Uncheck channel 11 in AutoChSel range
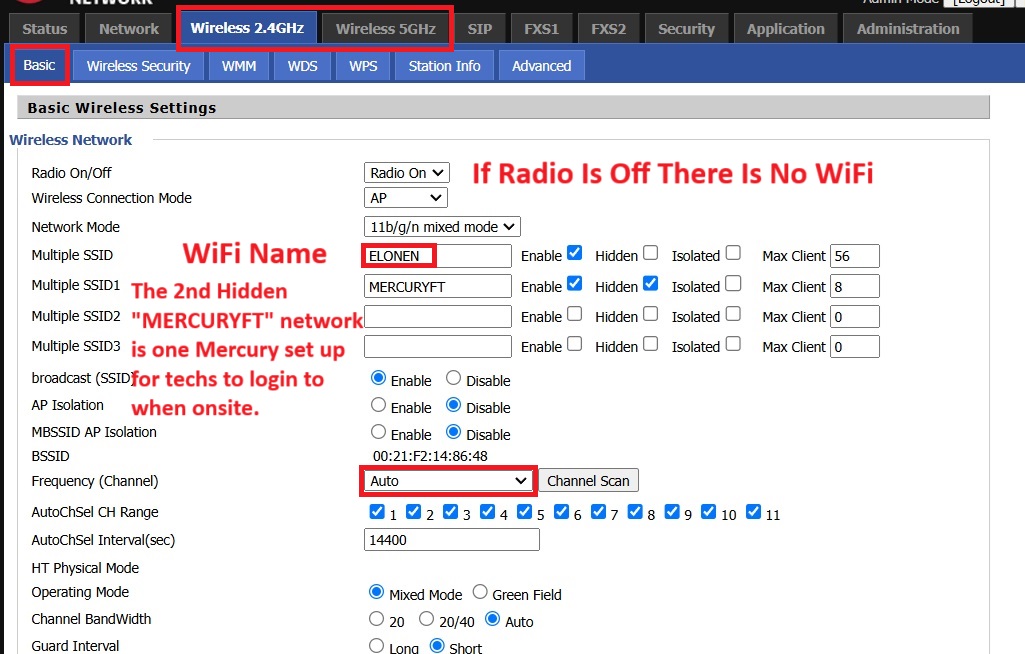This screenshot has width=1025, height=654. point(753,512)
